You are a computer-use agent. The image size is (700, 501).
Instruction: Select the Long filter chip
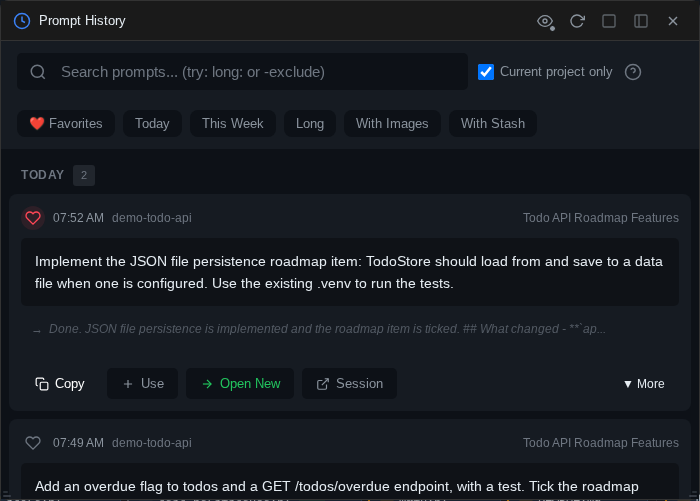[310, 123]
